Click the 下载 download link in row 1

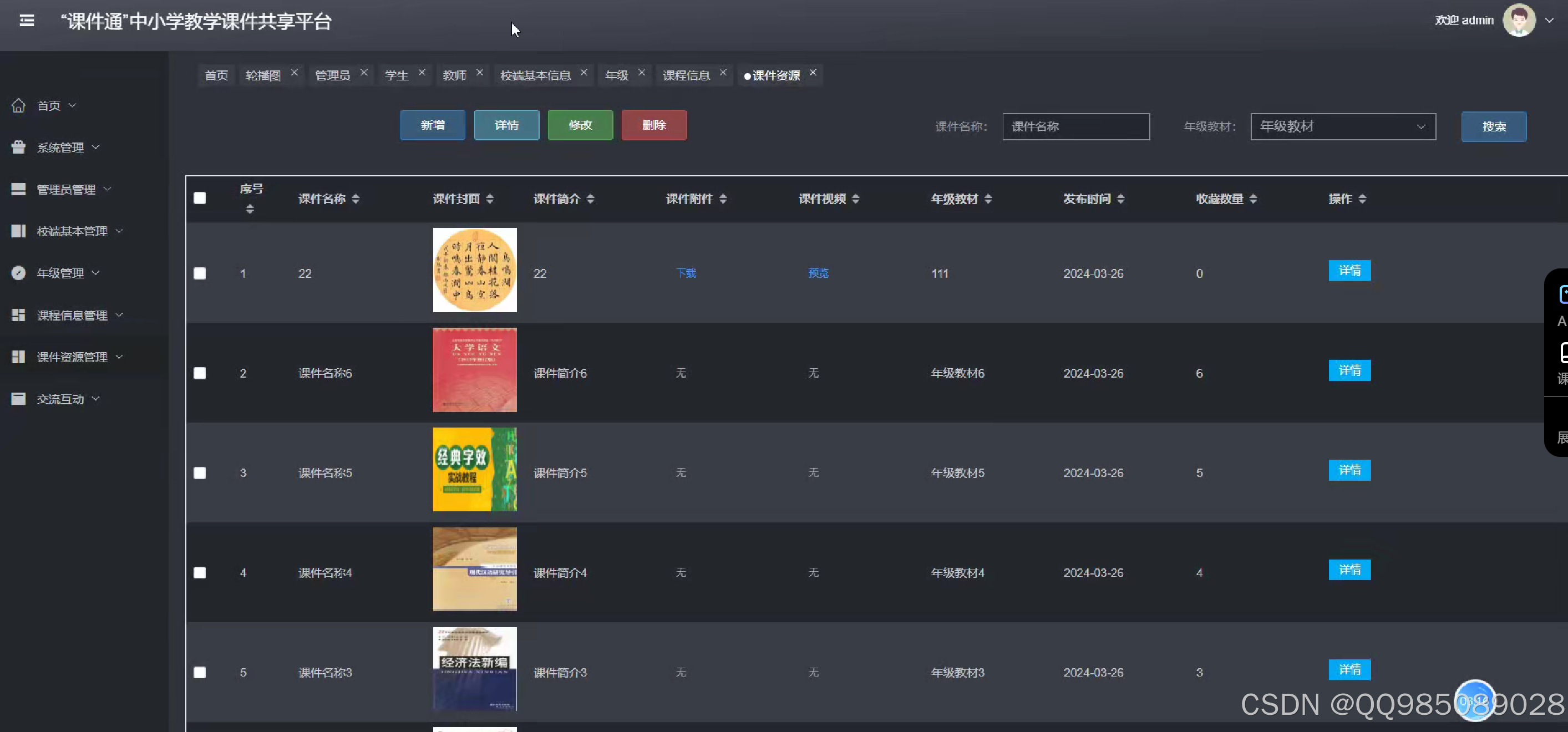click(x=686, y=273)
